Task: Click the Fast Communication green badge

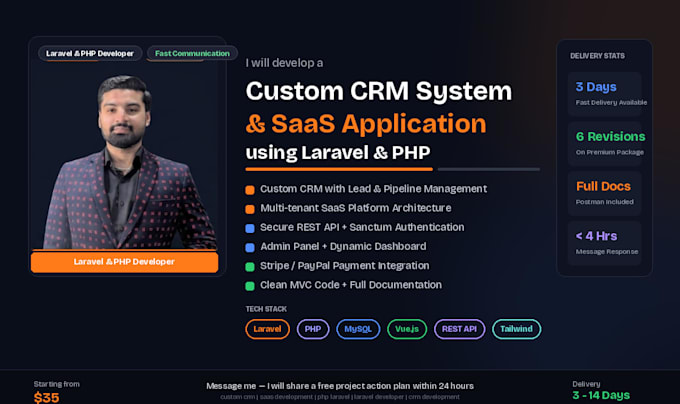Action: (192, 53)
